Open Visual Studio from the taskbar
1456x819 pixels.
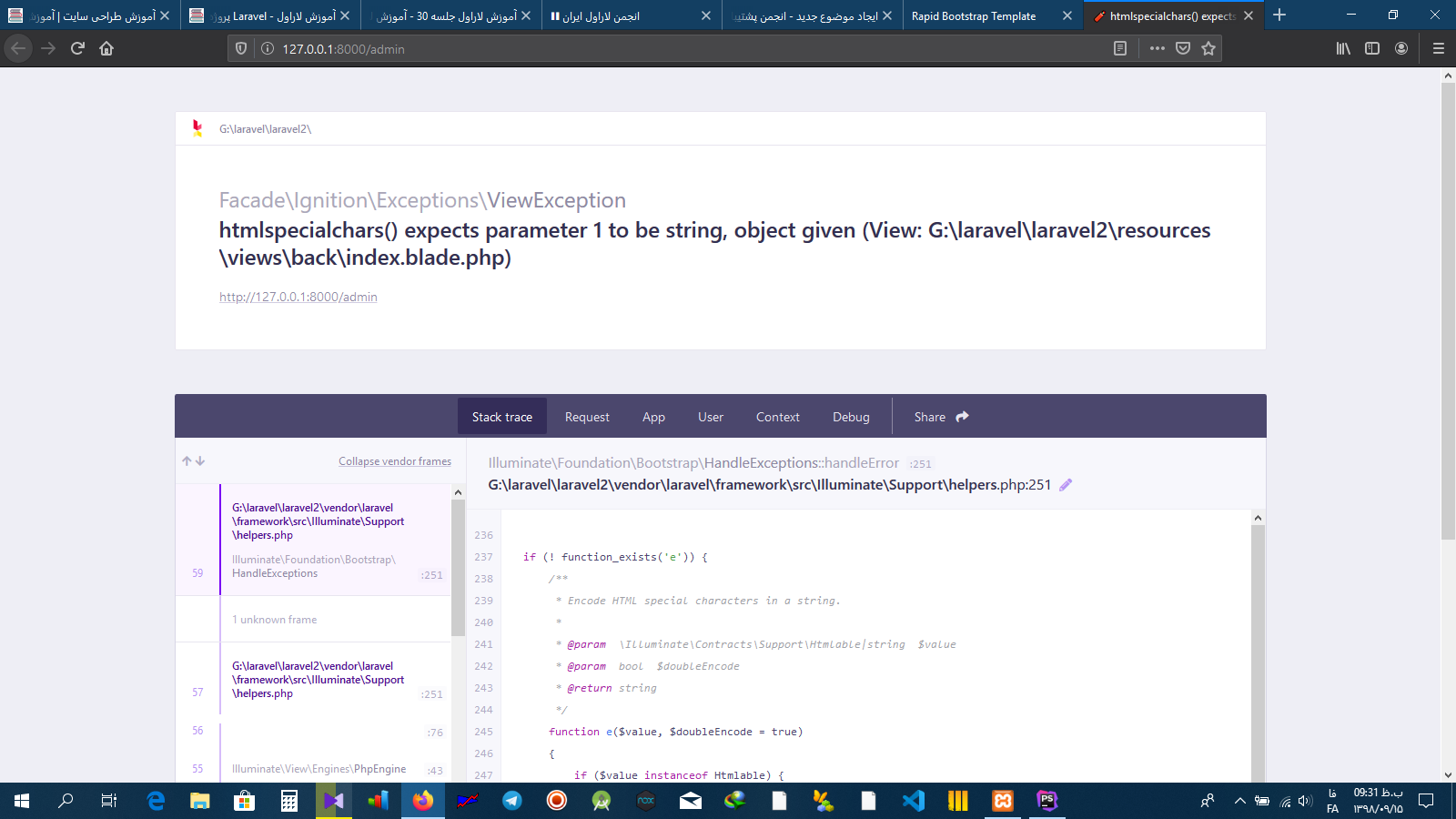tap(334, 801)
